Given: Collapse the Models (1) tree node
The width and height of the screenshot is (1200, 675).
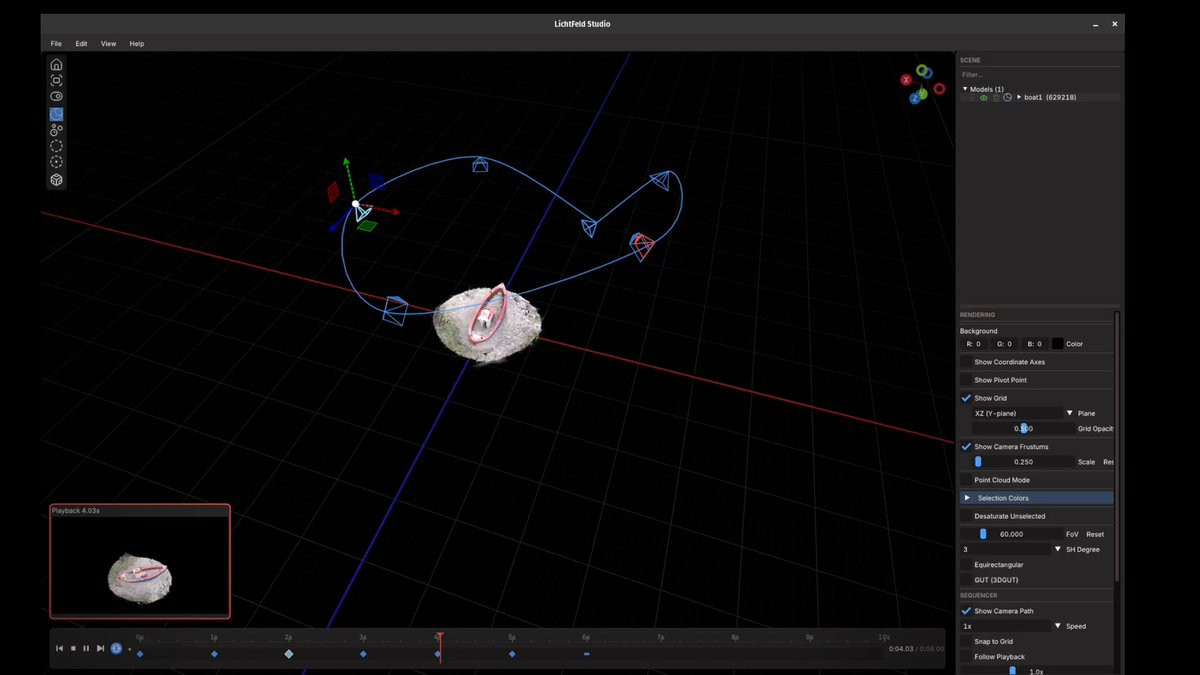Looking at the screenshot, I should tap(965, 89).
